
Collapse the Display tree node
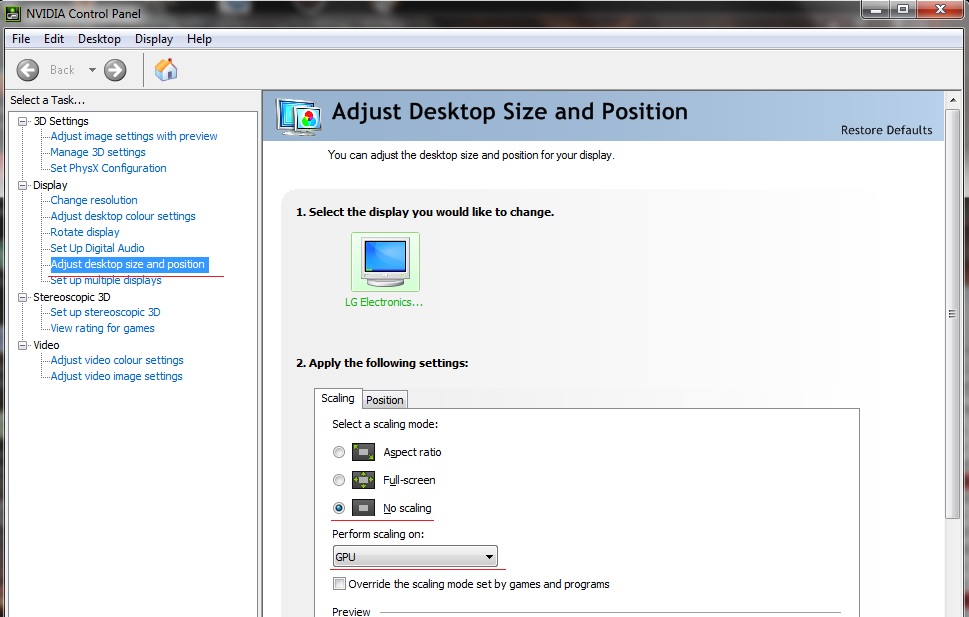[23, 185]
